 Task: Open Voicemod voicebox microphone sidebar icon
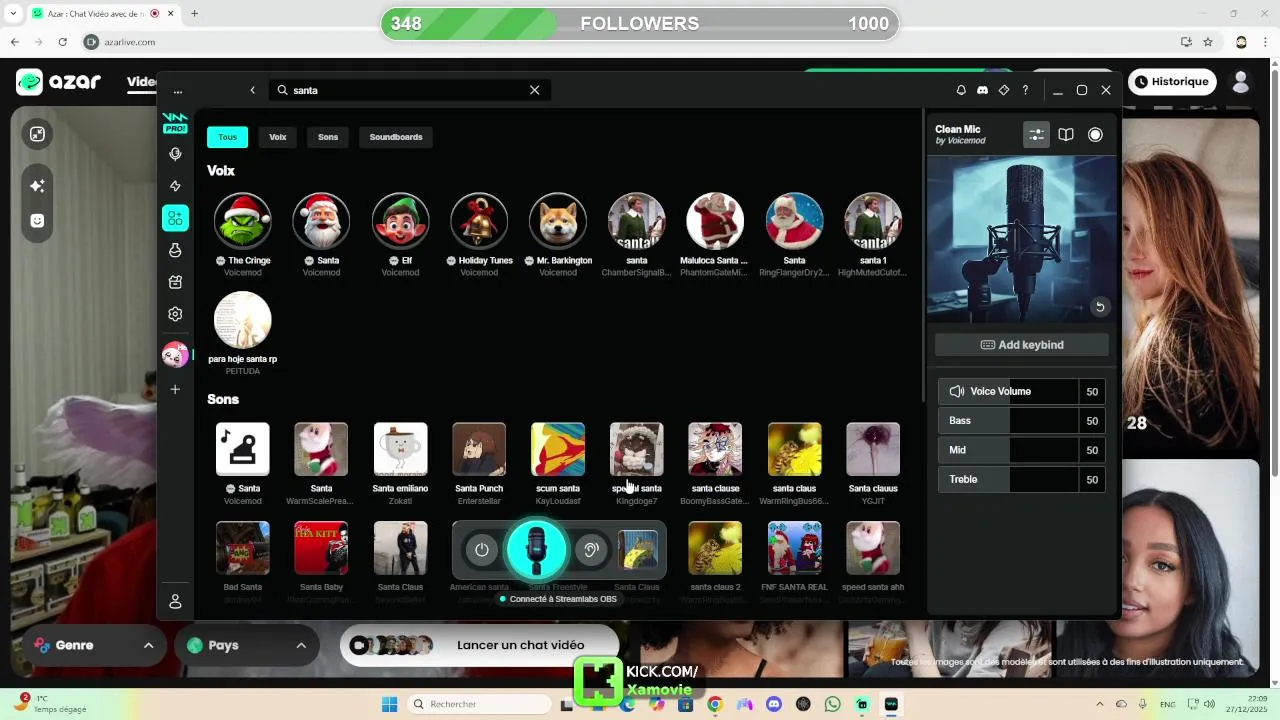pyautogui.click(x=175, y=154)
